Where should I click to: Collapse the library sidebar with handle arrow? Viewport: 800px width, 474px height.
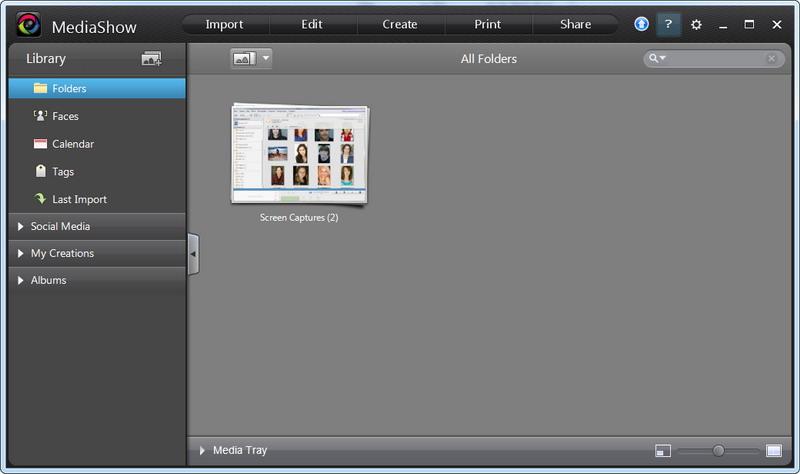(x=193, y=254)
